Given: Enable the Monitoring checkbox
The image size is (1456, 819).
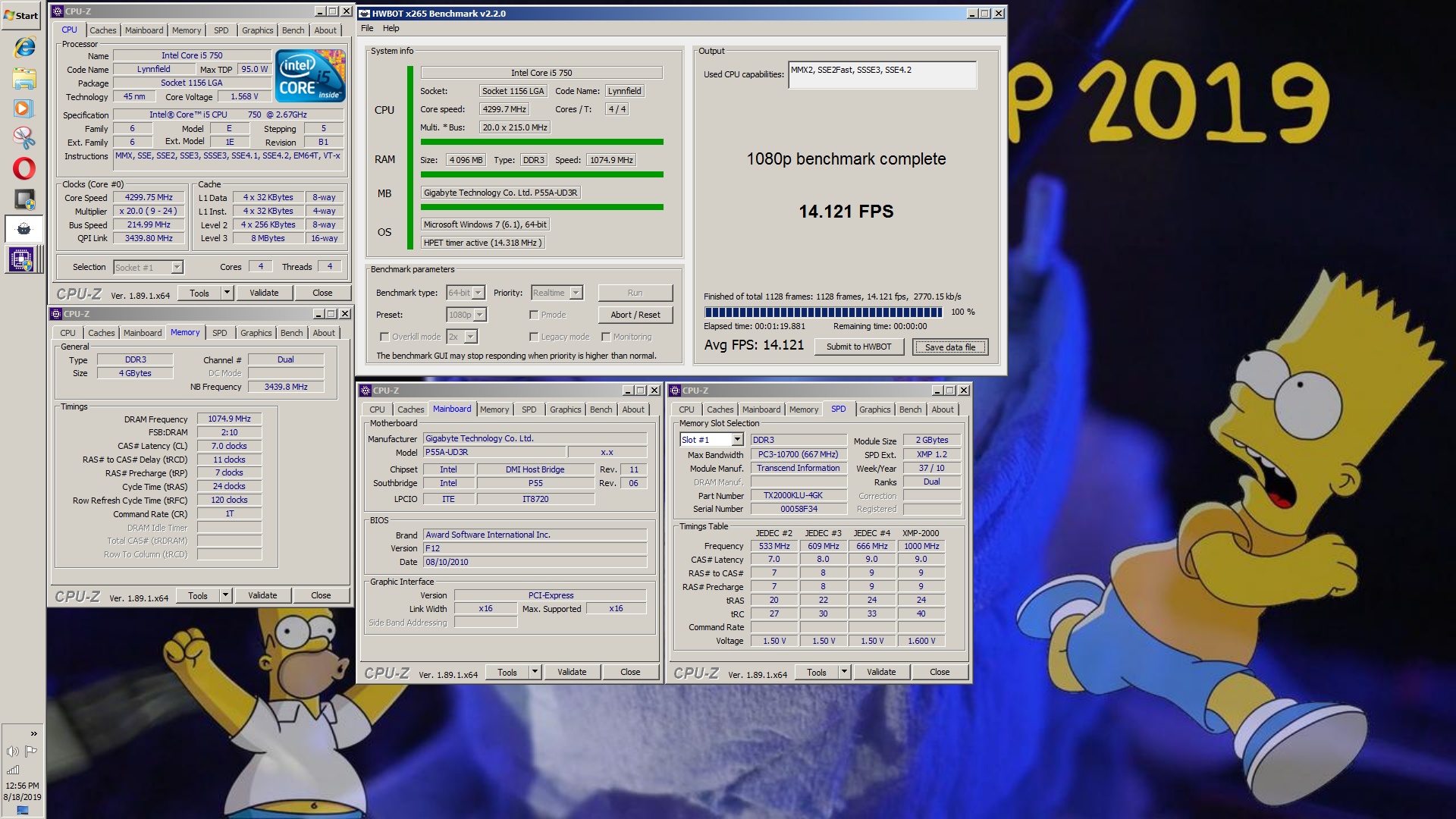Looking at the screenshot, I should [x=606, y=337].
